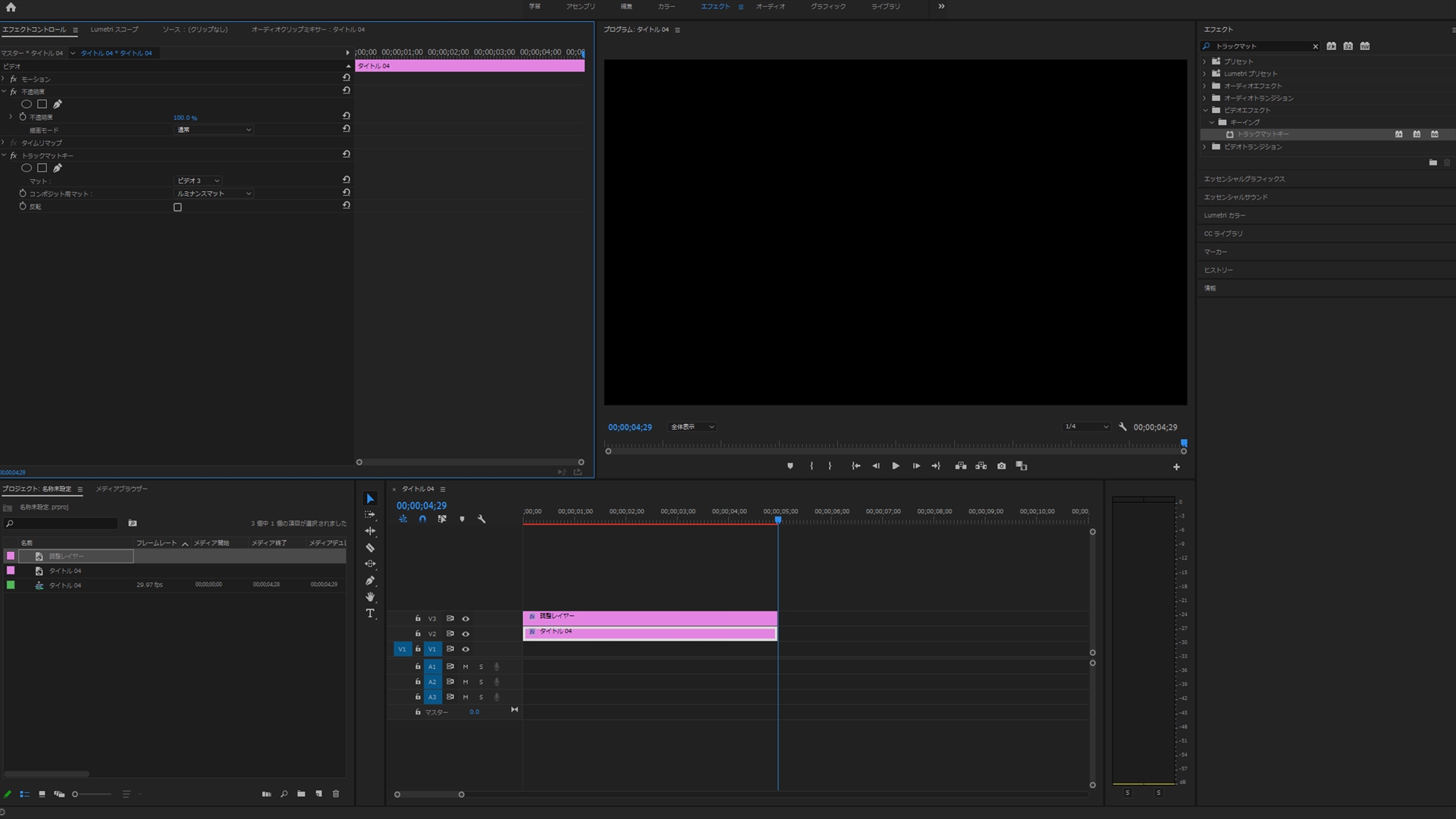Image resolution: width=1456 pixels, height=819 pixels.
Task: Select the Razor tool
Action: 370,548
